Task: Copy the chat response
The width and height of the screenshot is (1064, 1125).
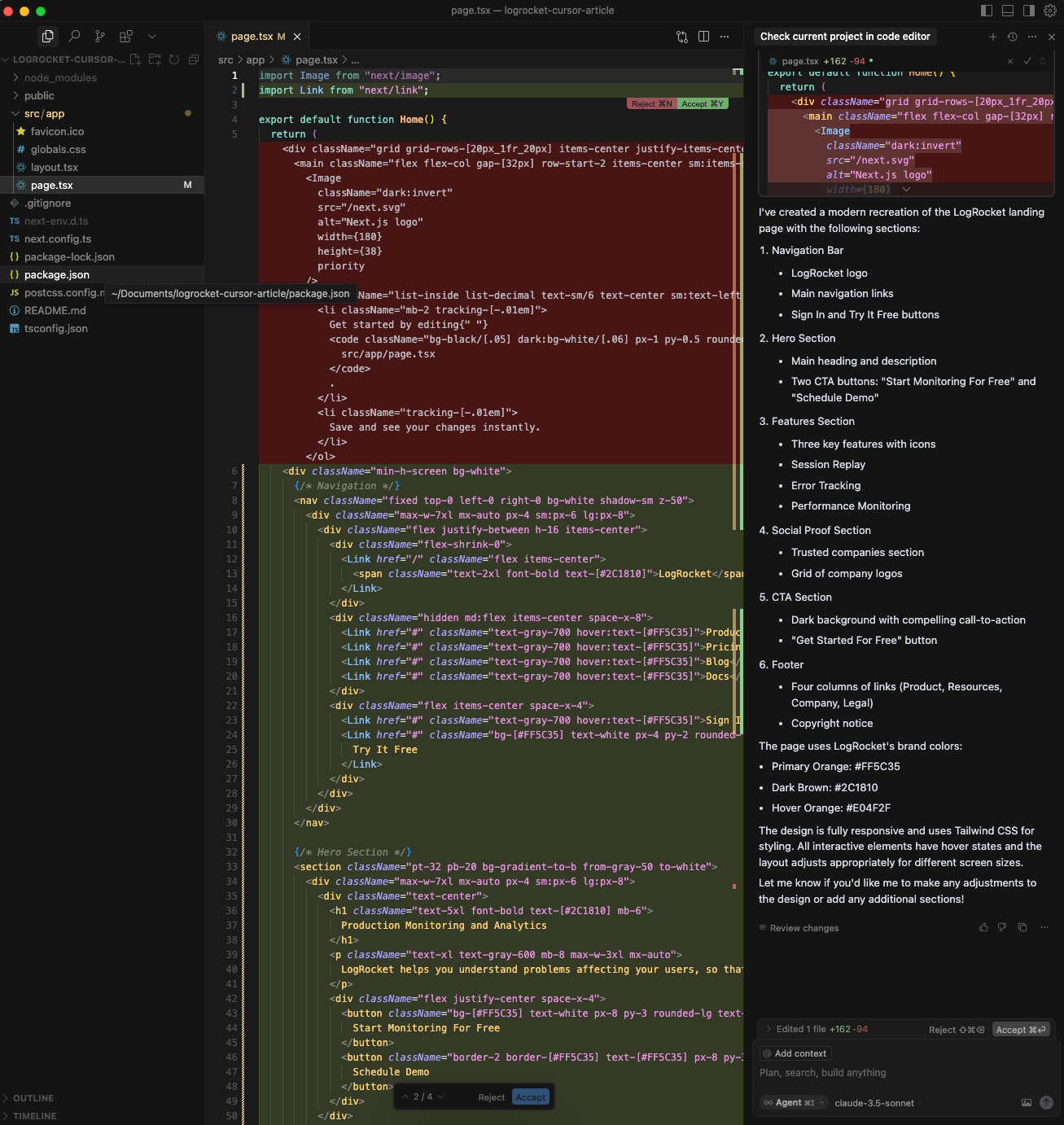Action: (1022, 927)
